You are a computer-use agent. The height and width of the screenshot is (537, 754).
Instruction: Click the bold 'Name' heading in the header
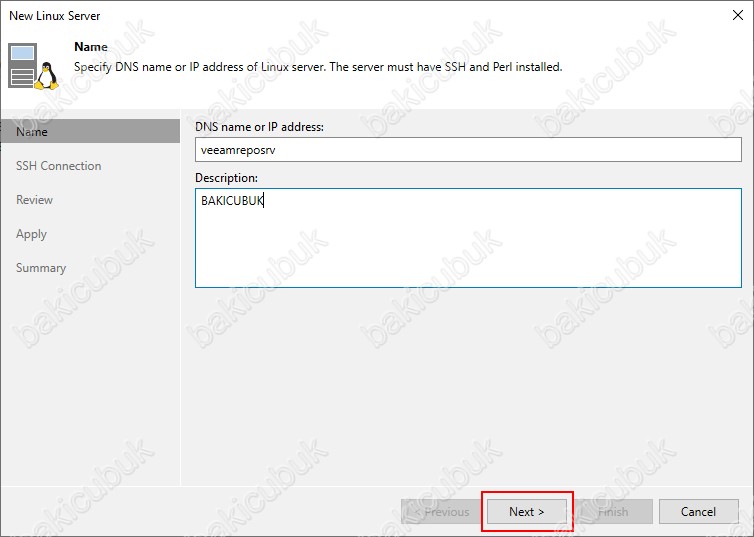click(91, 47)
